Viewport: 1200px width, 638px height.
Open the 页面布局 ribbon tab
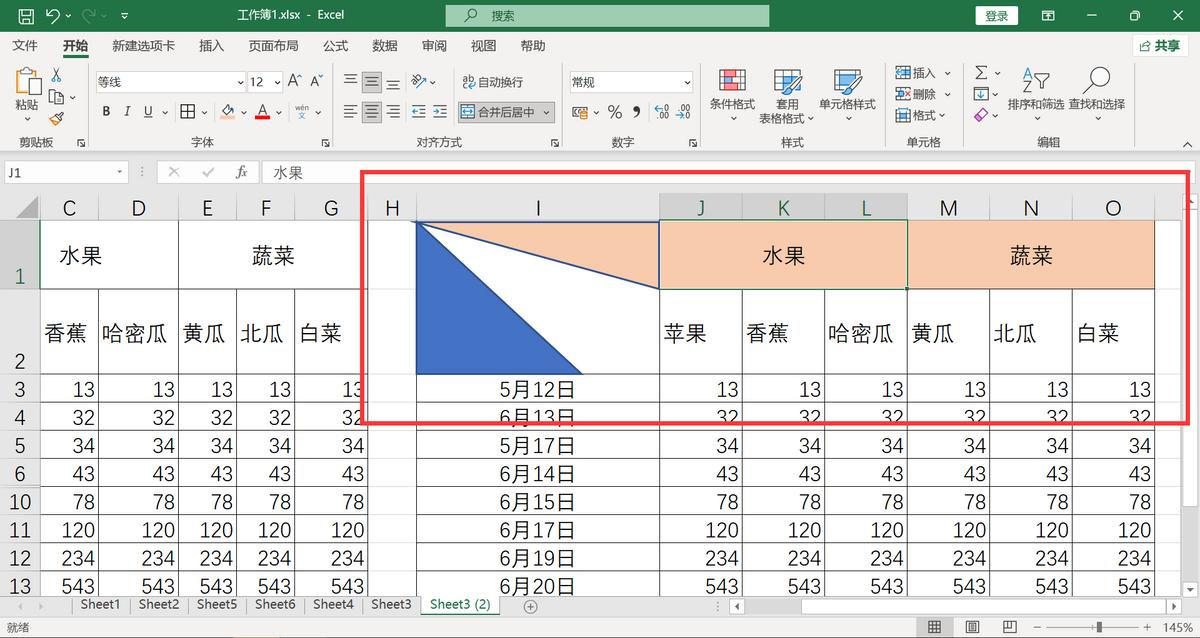tap(274, 45)
